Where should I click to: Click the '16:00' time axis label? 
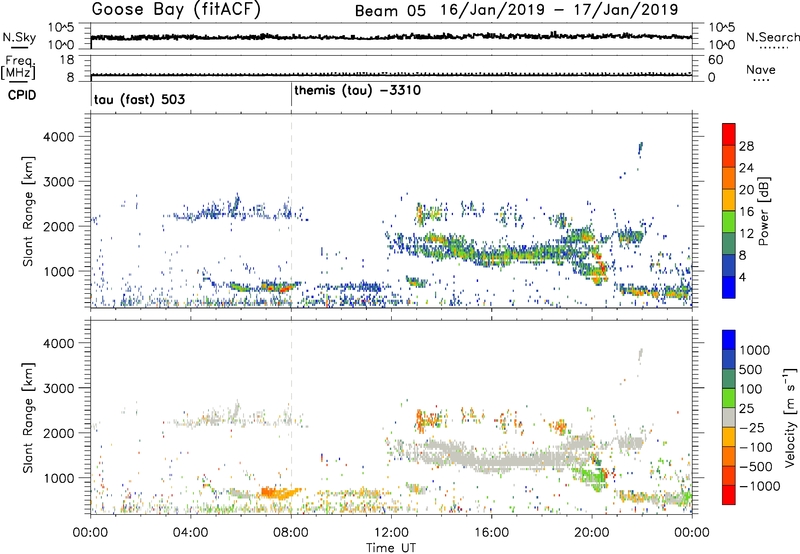(491, 533)
